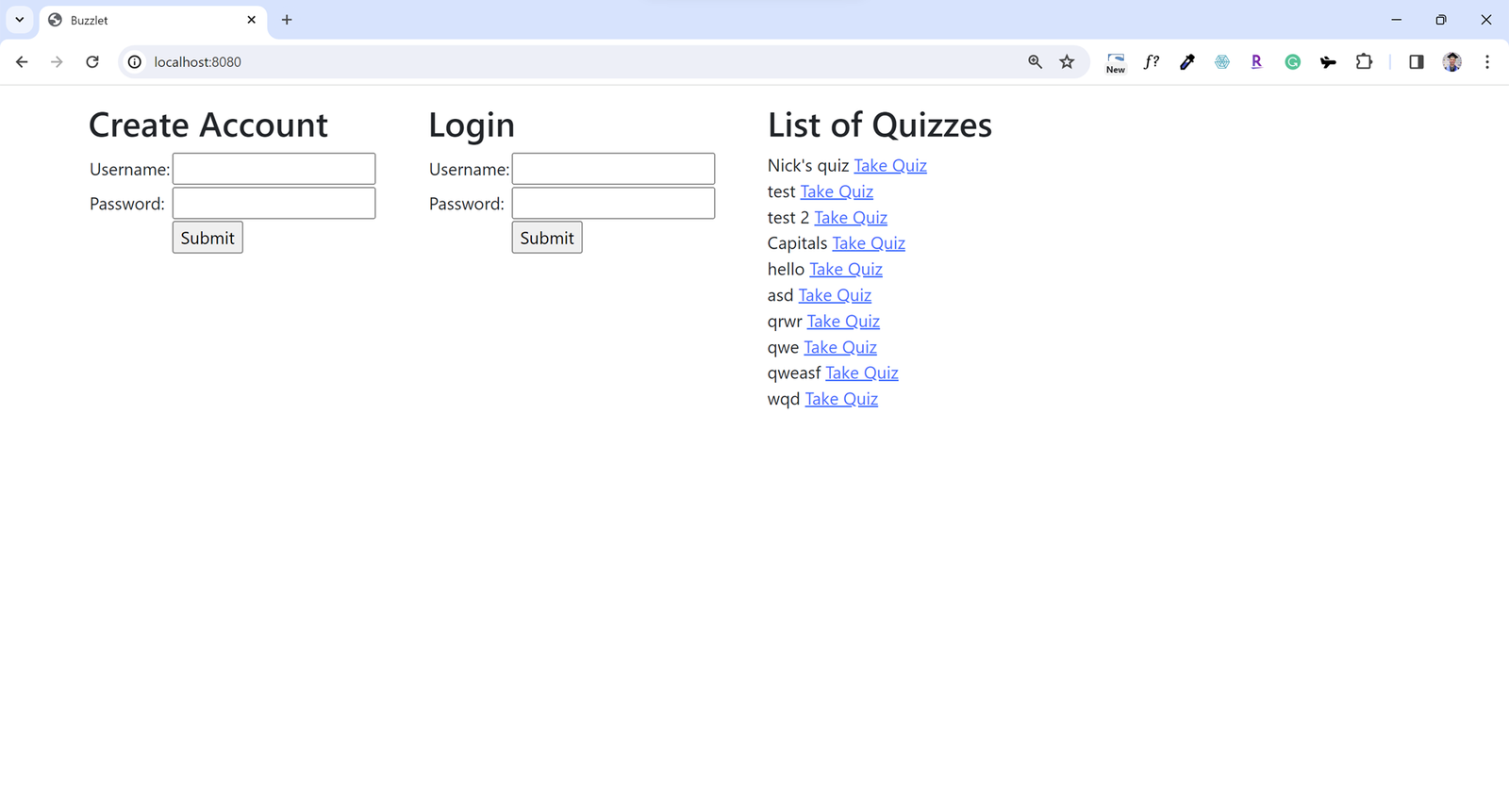The width and height of the screenshot is (1509, 812).
Task: Click into the Login Password field
Action: coord(613,204)
